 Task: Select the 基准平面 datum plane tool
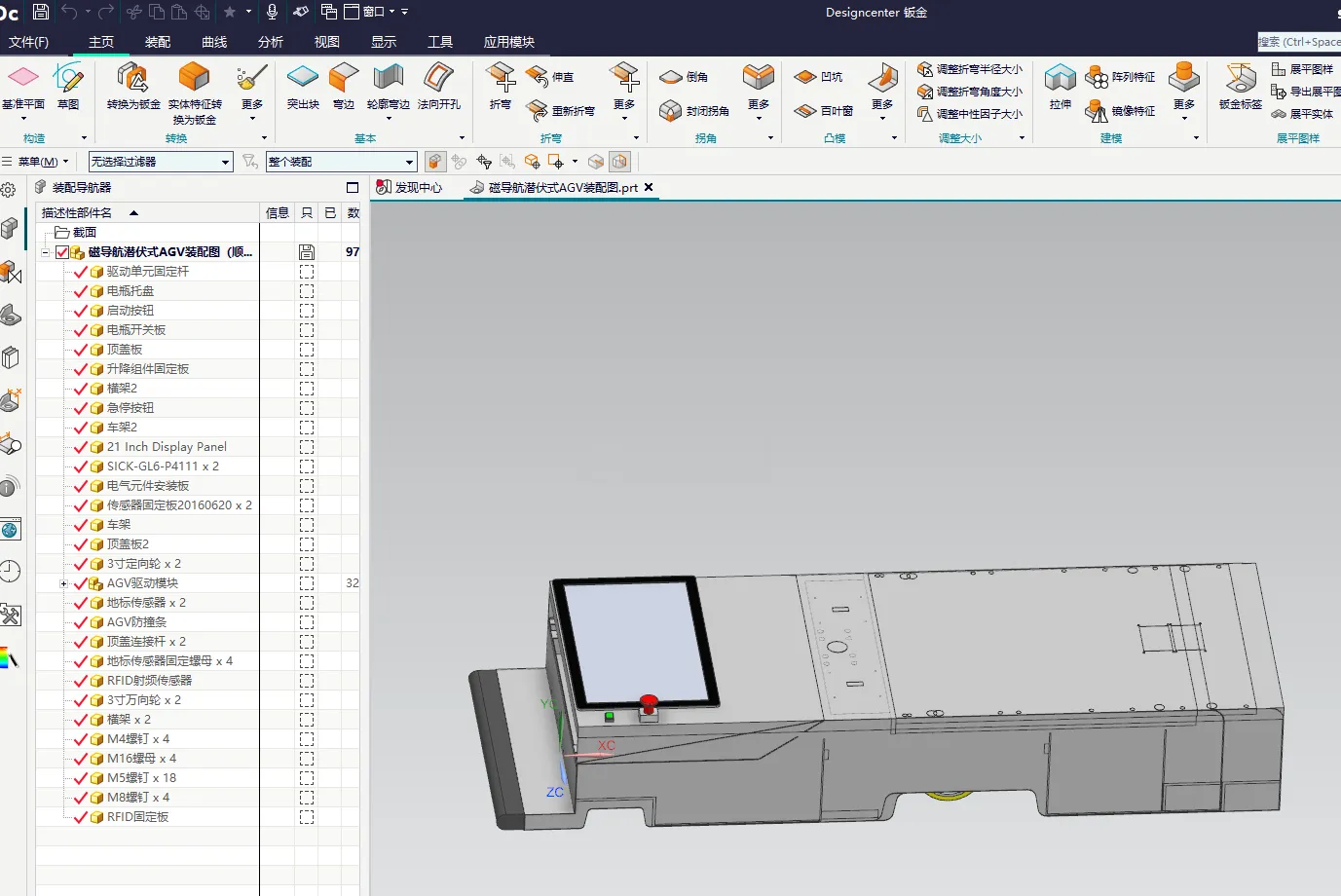point(23,86)
